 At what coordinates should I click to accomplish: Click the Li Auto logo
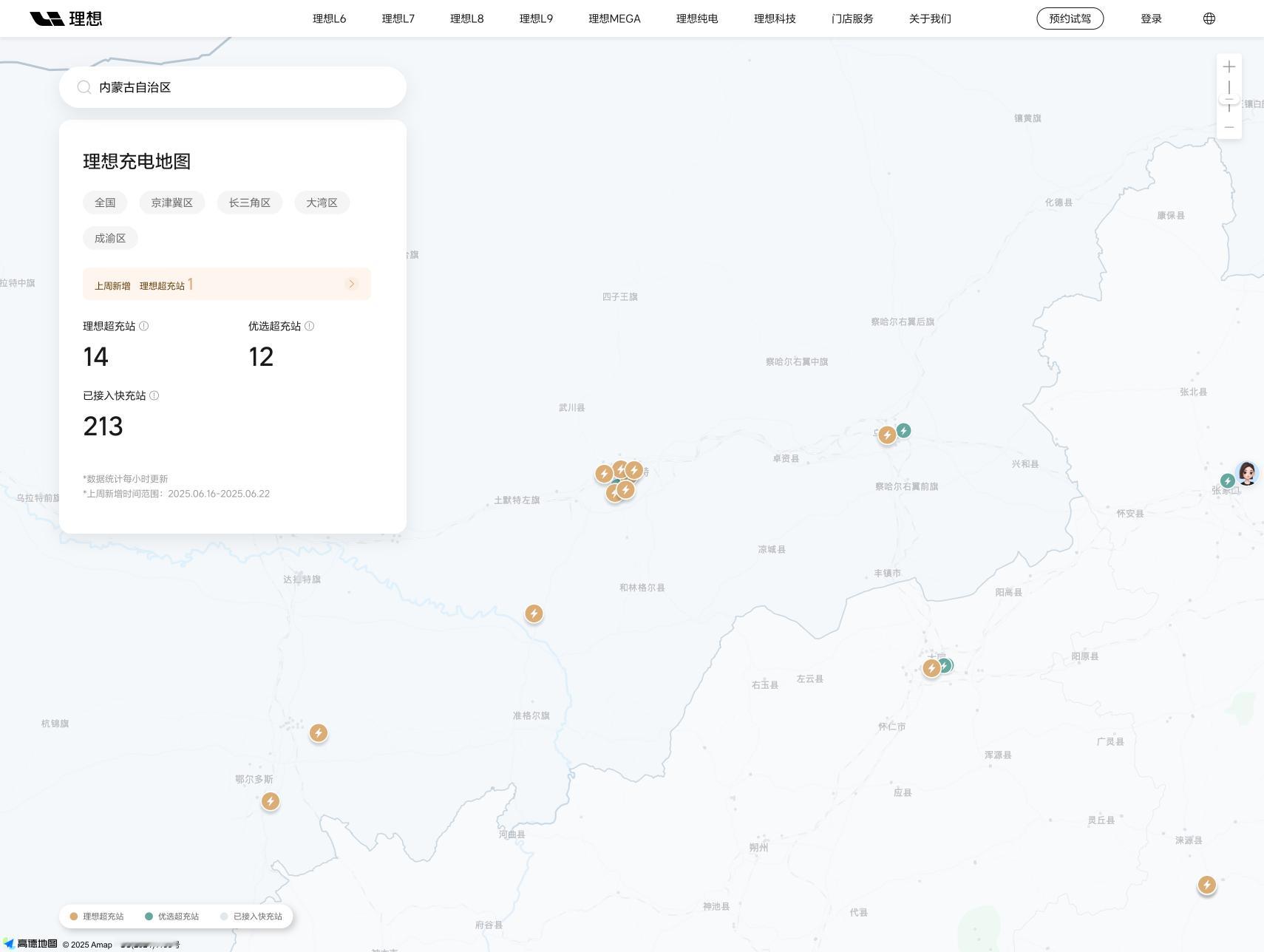[x=66, y=18]
